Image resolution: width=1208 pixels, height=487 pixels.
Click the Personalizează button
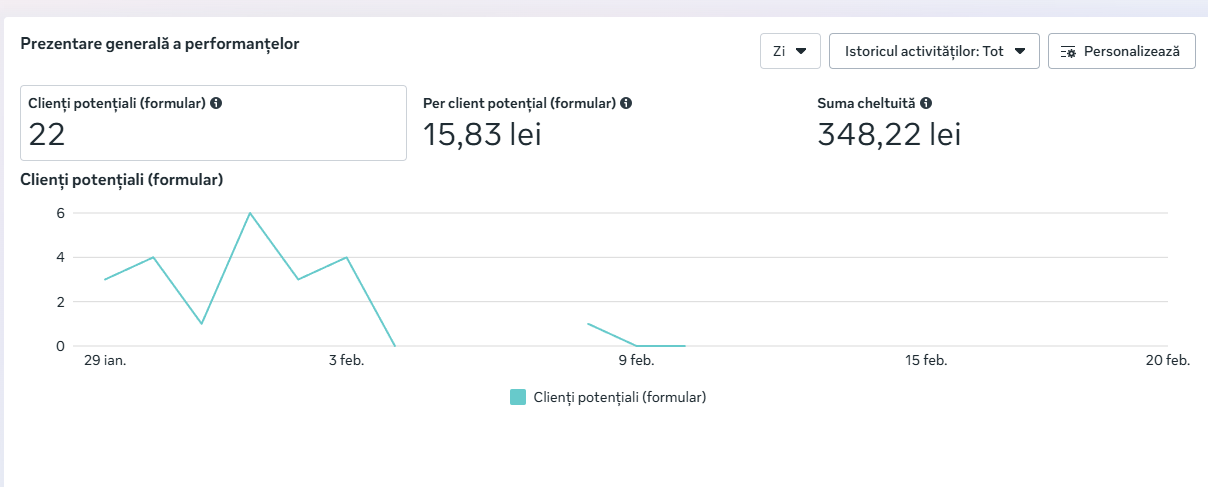coord(1121,51)
